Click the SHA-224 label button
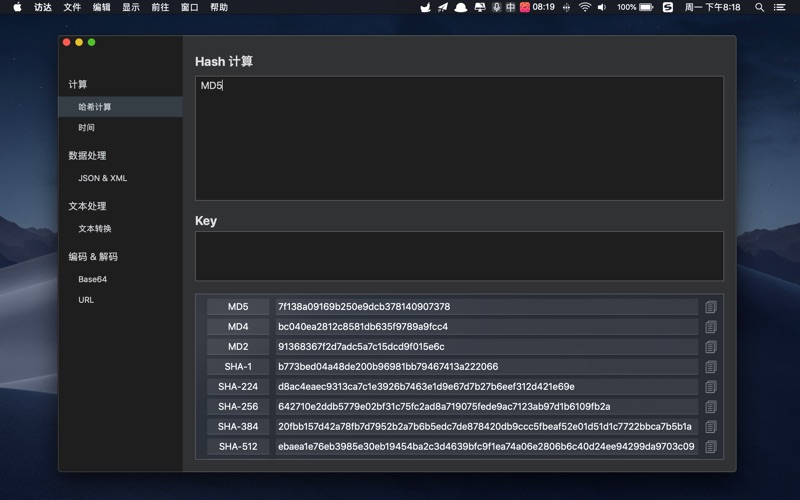The image size is (800, 500). point(238,387)
